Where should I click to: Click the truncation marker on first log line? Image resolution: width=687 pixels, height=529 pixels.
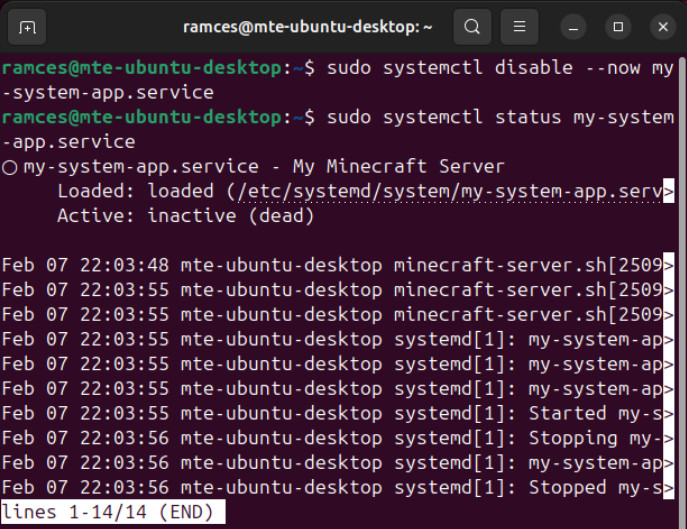pos(668,265)
